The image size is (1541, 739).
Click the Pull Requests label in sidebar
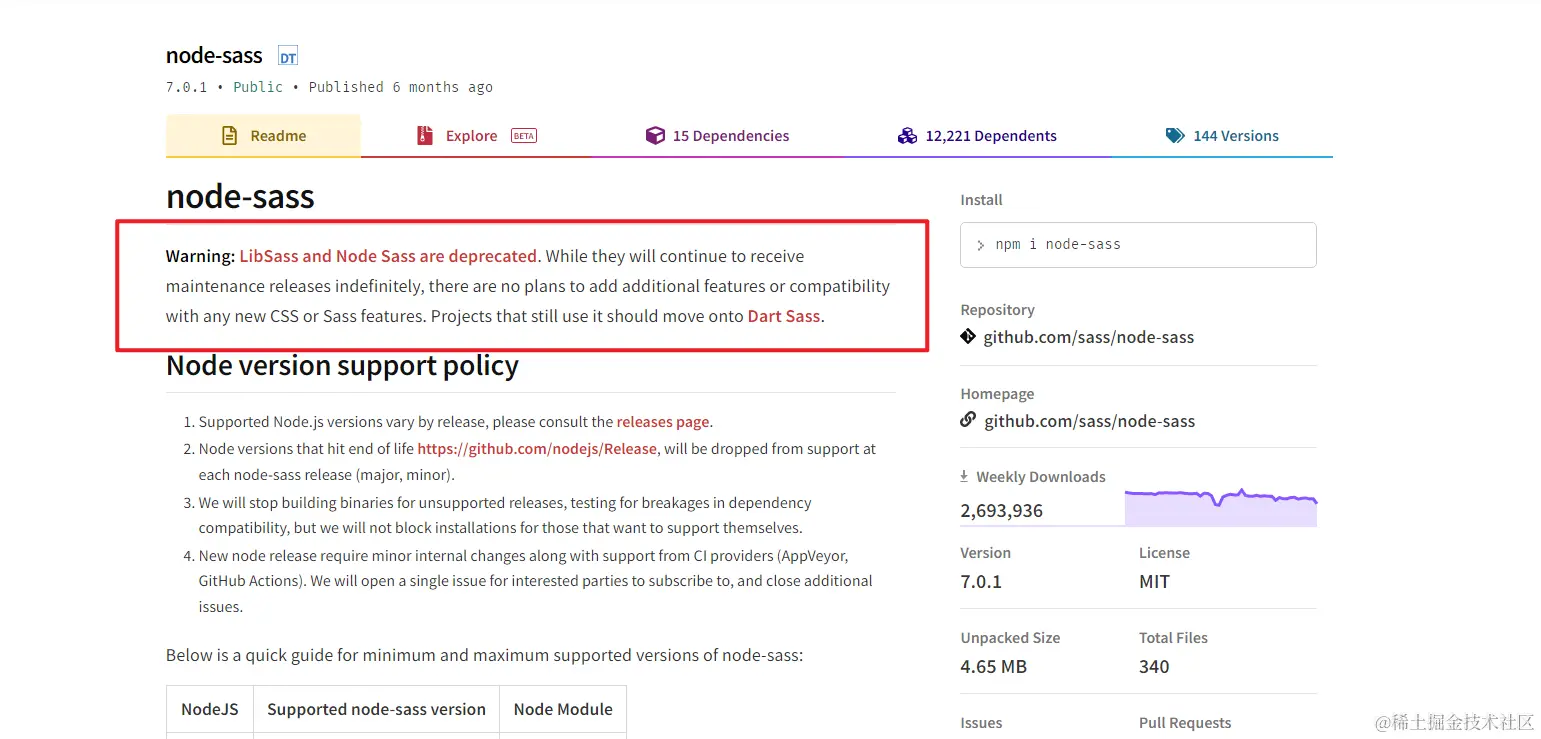click(1185, 723)
